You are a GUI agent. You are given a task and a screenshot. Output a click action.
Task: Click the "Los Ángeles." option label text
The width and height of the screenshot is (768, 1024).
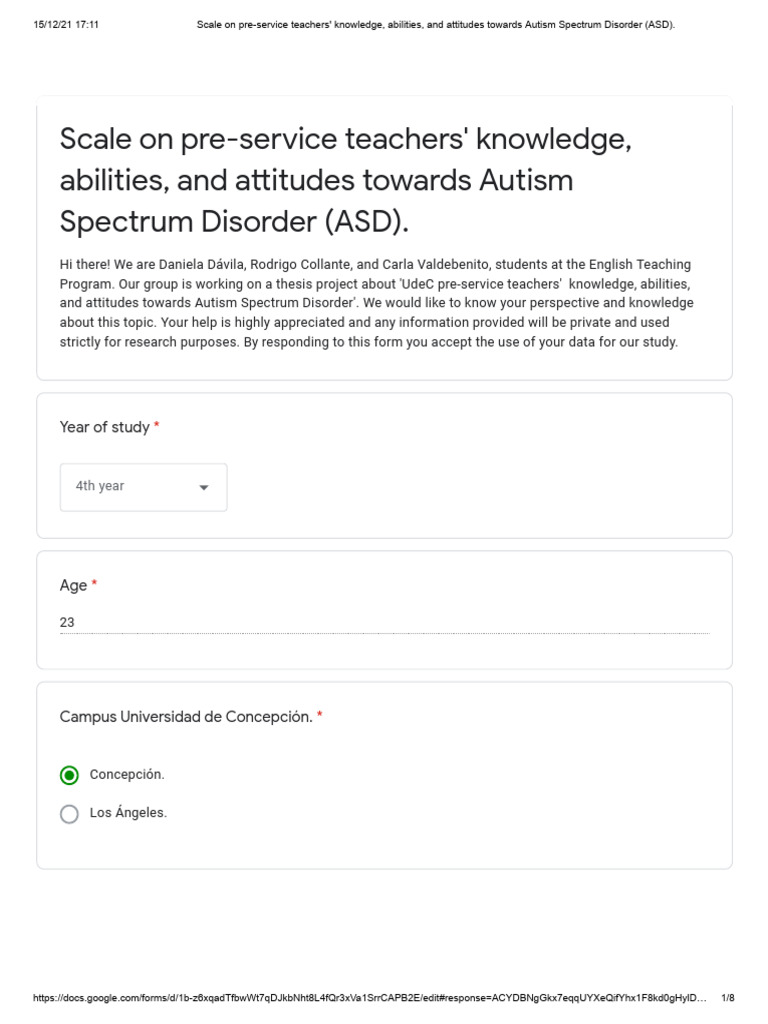pyautogui.click(x=128, y=813)
